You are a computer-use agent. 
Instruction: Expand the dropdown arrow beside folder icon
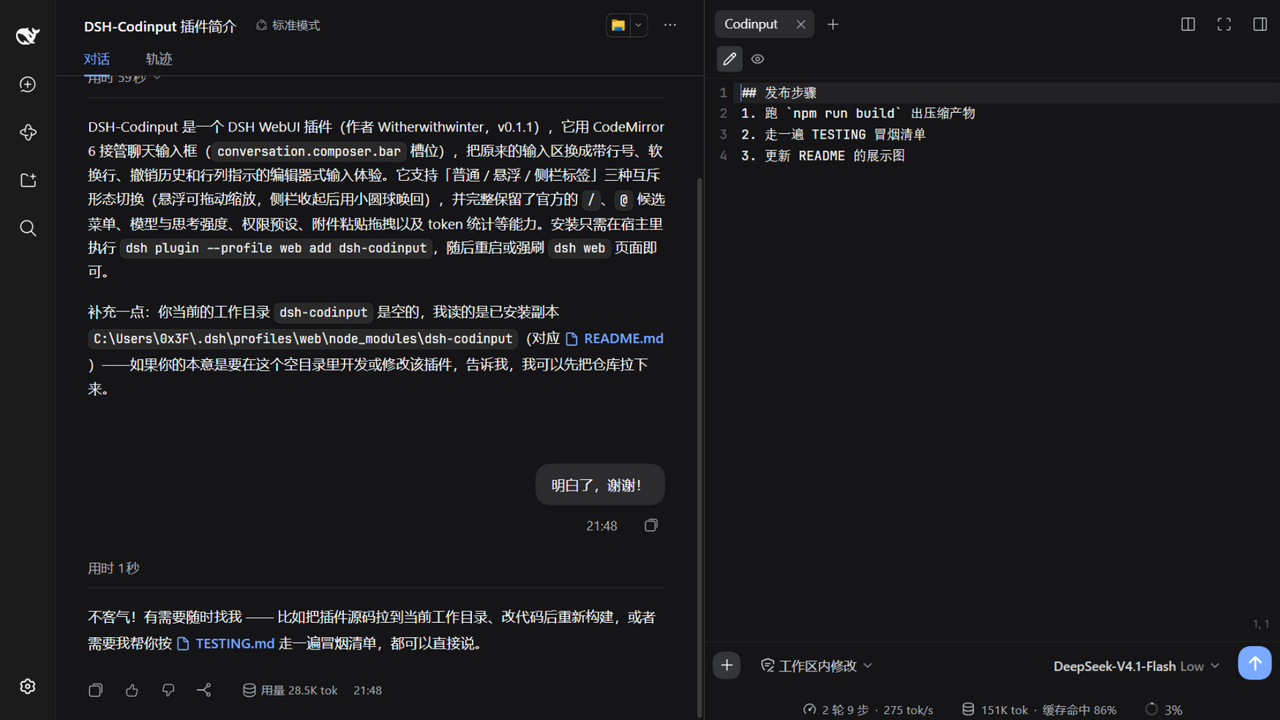(638, 25)
